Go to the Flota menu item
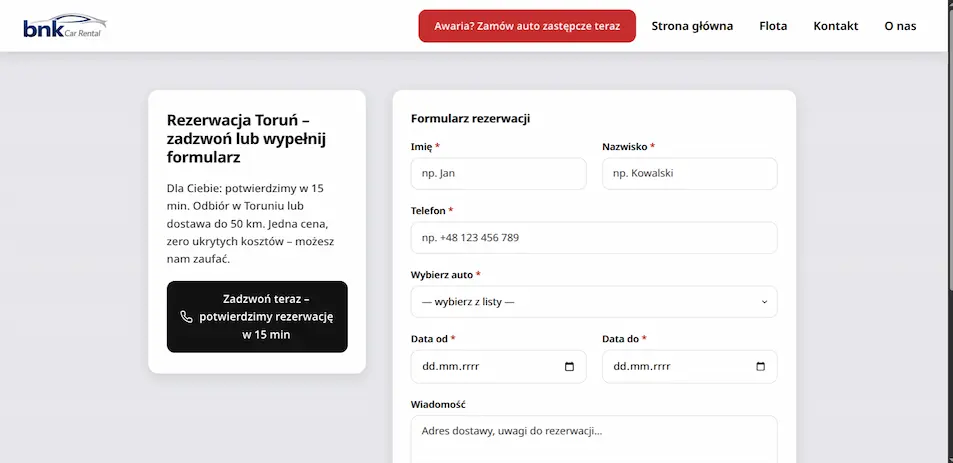 (773, 26)
